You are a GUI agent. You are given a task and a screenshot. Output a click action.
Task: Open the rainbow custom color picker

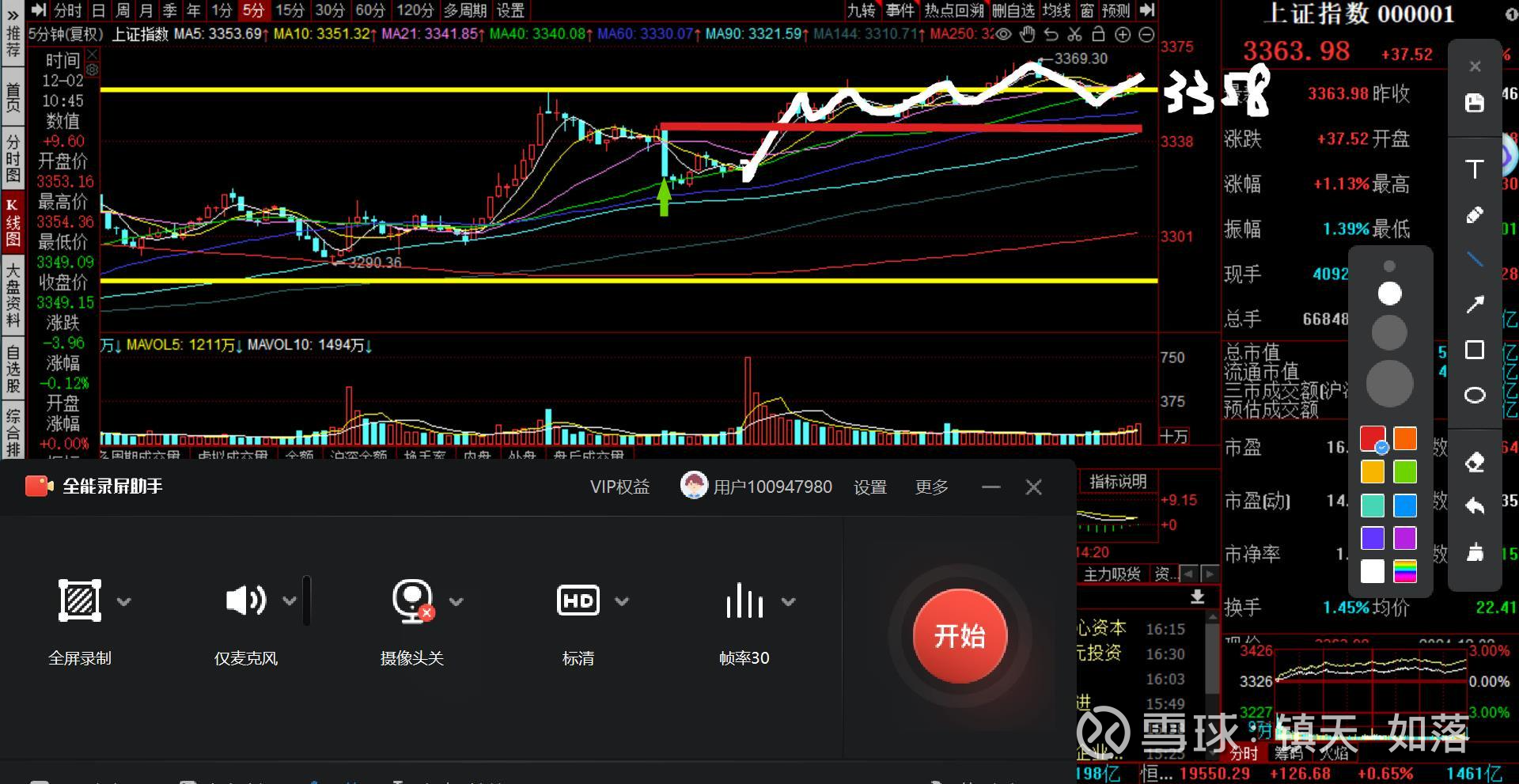click(1405, 571)
